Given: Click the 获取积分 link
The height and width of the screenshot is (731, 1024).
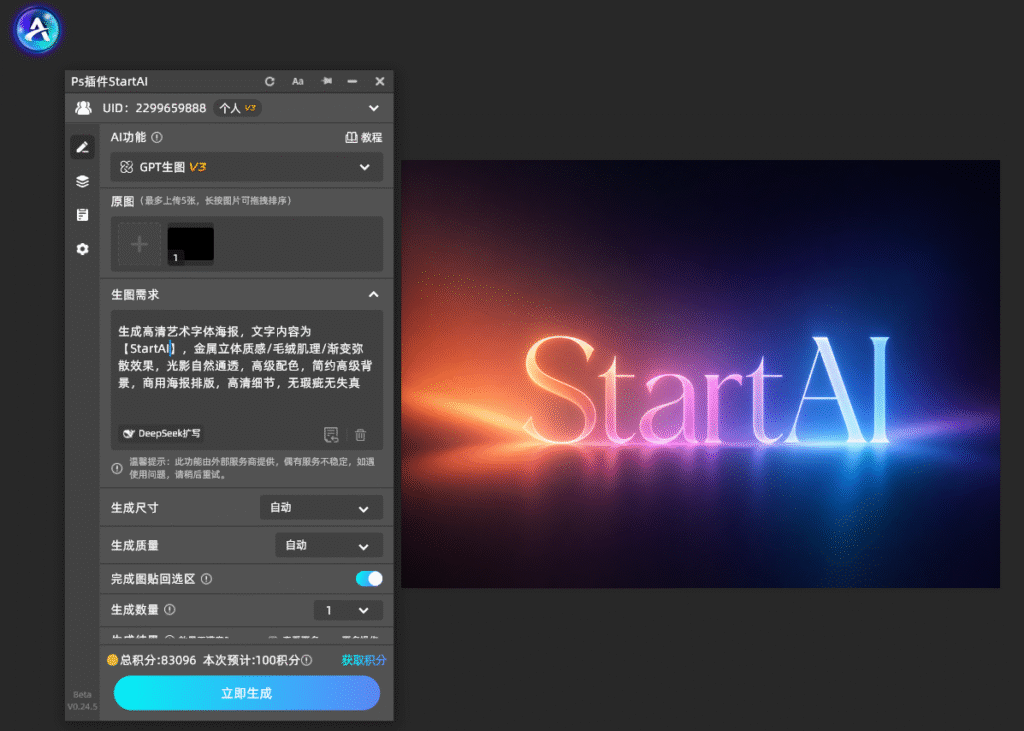Looking at the screenshot, I should [x=364, y=660].
